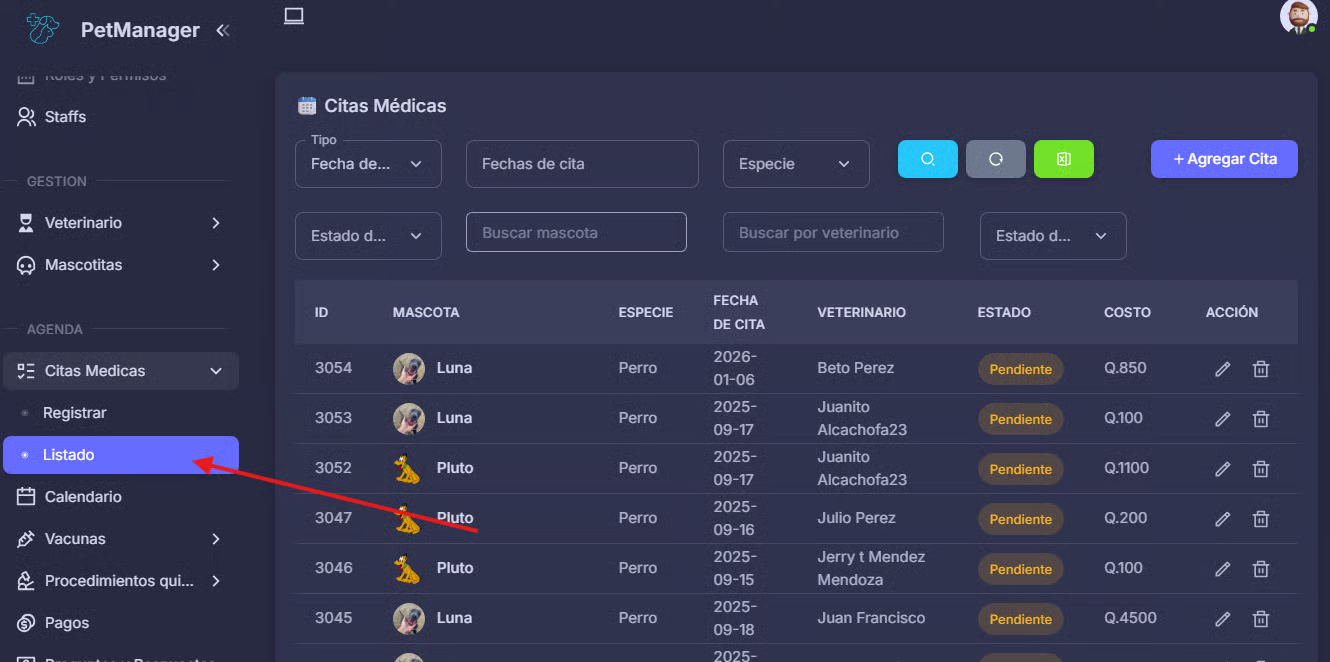The width and height of the screenshot is (1330, 662).
Task: Click trash icon for appointment 3047
Action: pos(1261,519)
